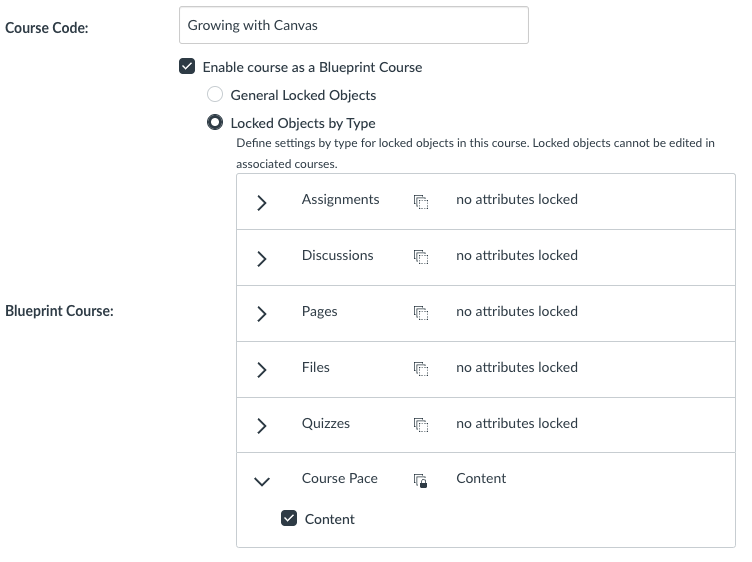The width and height of the screenshot is (752, 562).
Task: Expand the Pages lock settings
Action: point(262,314)
